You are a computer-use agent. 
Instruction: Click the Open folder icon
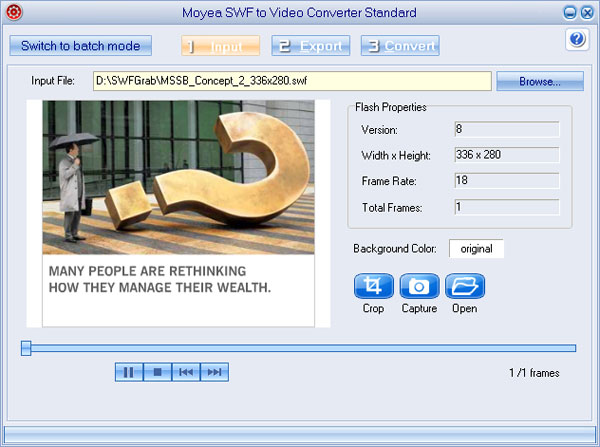pos(465,286)
